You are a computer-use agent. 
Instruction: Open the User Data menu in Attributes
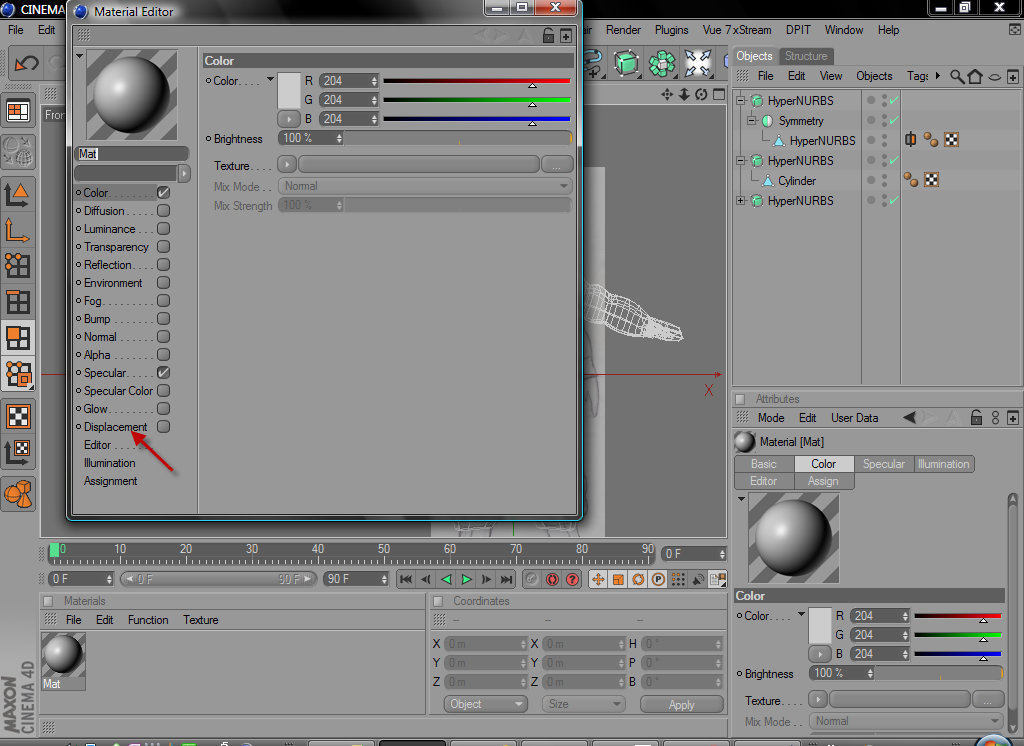(x=854, y=418)
